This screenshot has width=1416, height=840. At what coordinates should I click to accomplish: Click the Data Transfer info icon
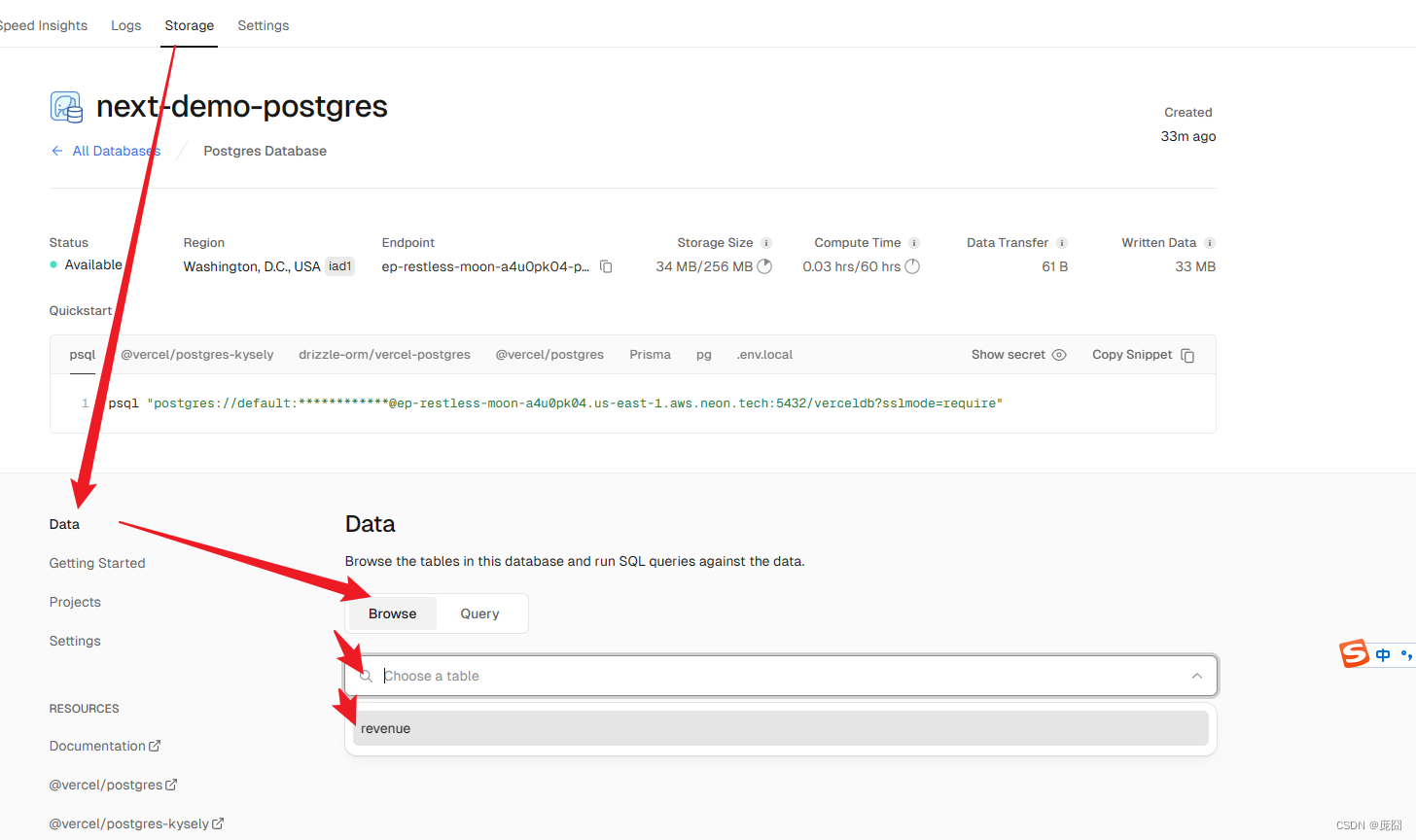[x=1062, y=243]
